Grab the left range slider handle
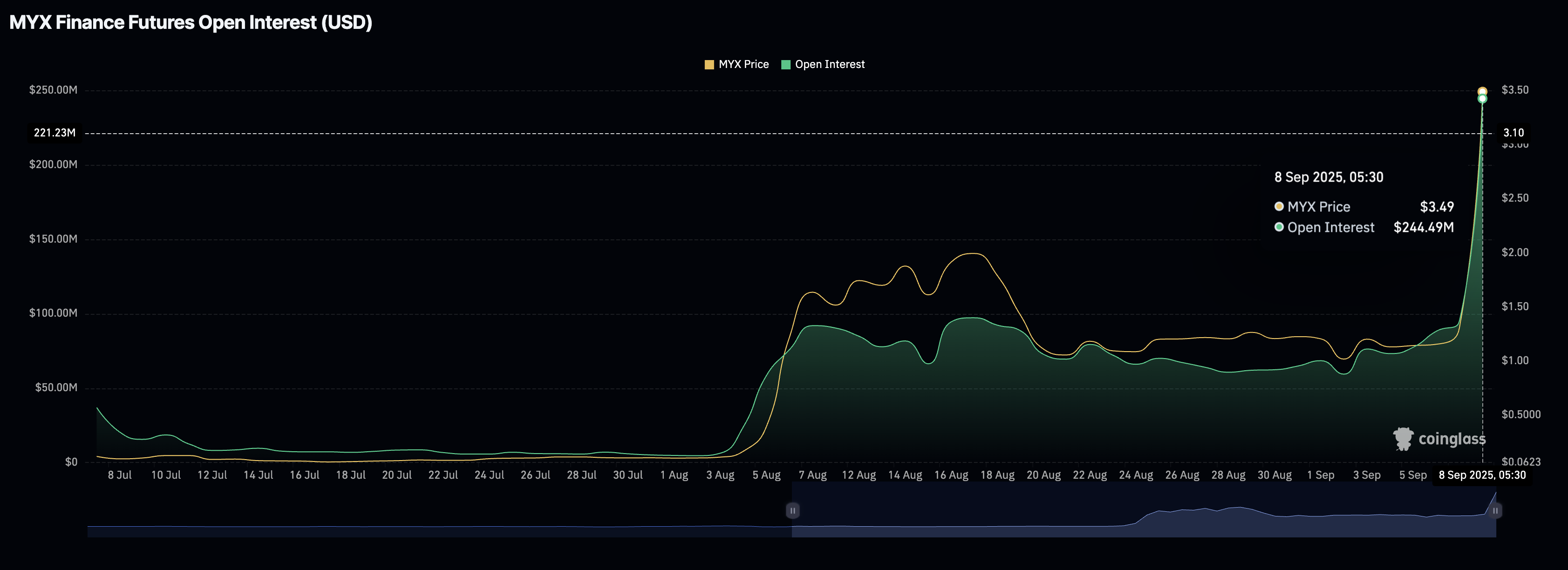 click(792, 510)
